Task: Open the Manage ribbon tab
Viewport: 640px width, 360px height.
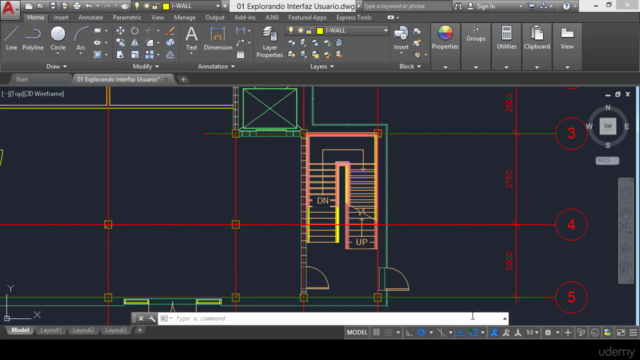Action: [184, 18]
